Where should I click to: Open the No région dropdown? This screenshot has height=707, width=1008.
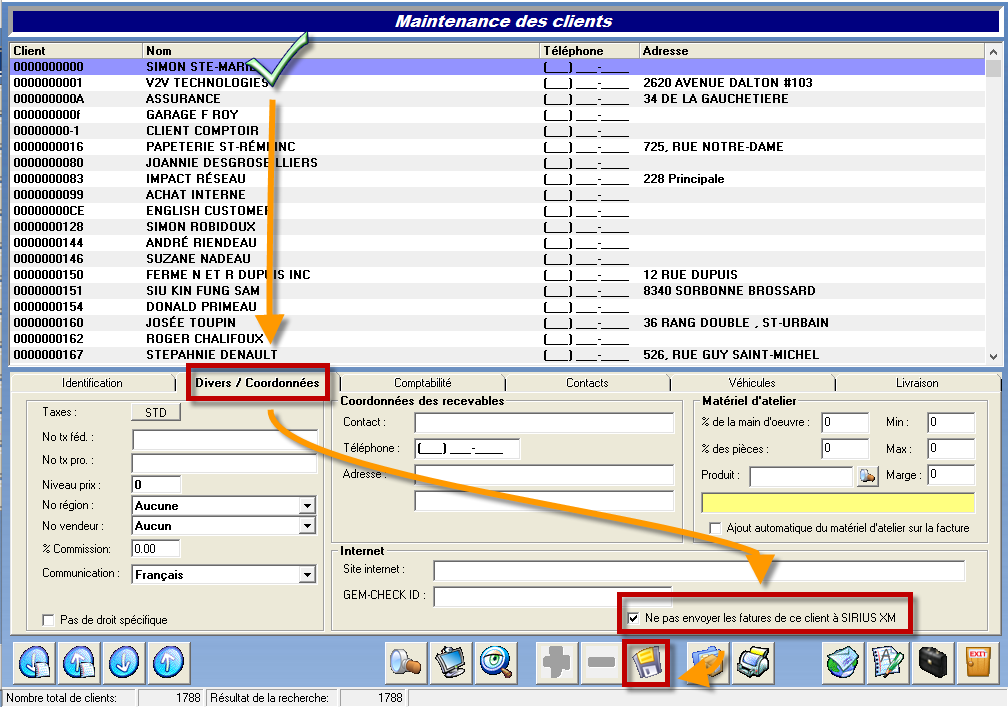pos(307,506)
